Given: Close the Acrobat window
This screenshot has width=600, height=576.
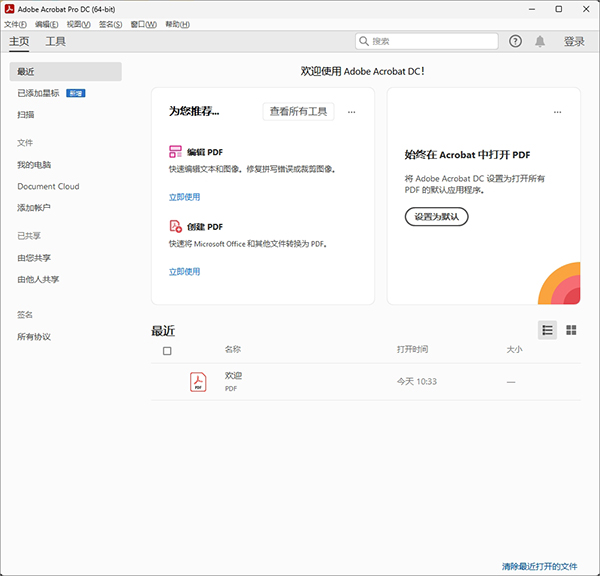Looking at the screenshot, I should point(586,9).
